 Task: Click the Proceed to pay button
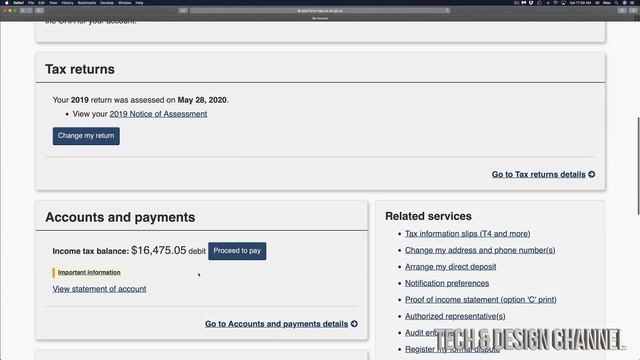[x=237, y=251]
